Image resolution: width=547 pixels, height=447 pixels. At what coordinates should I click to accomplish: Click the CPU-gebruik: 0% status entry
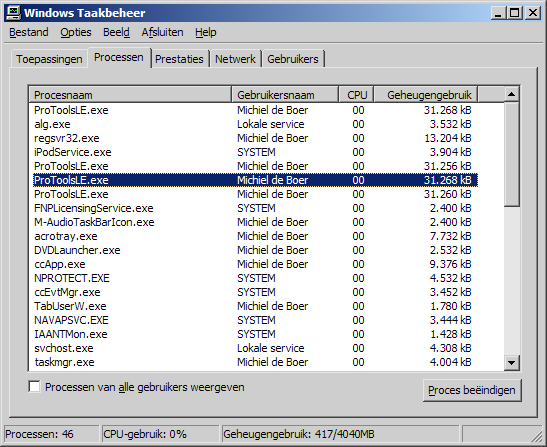pos(160,434)
